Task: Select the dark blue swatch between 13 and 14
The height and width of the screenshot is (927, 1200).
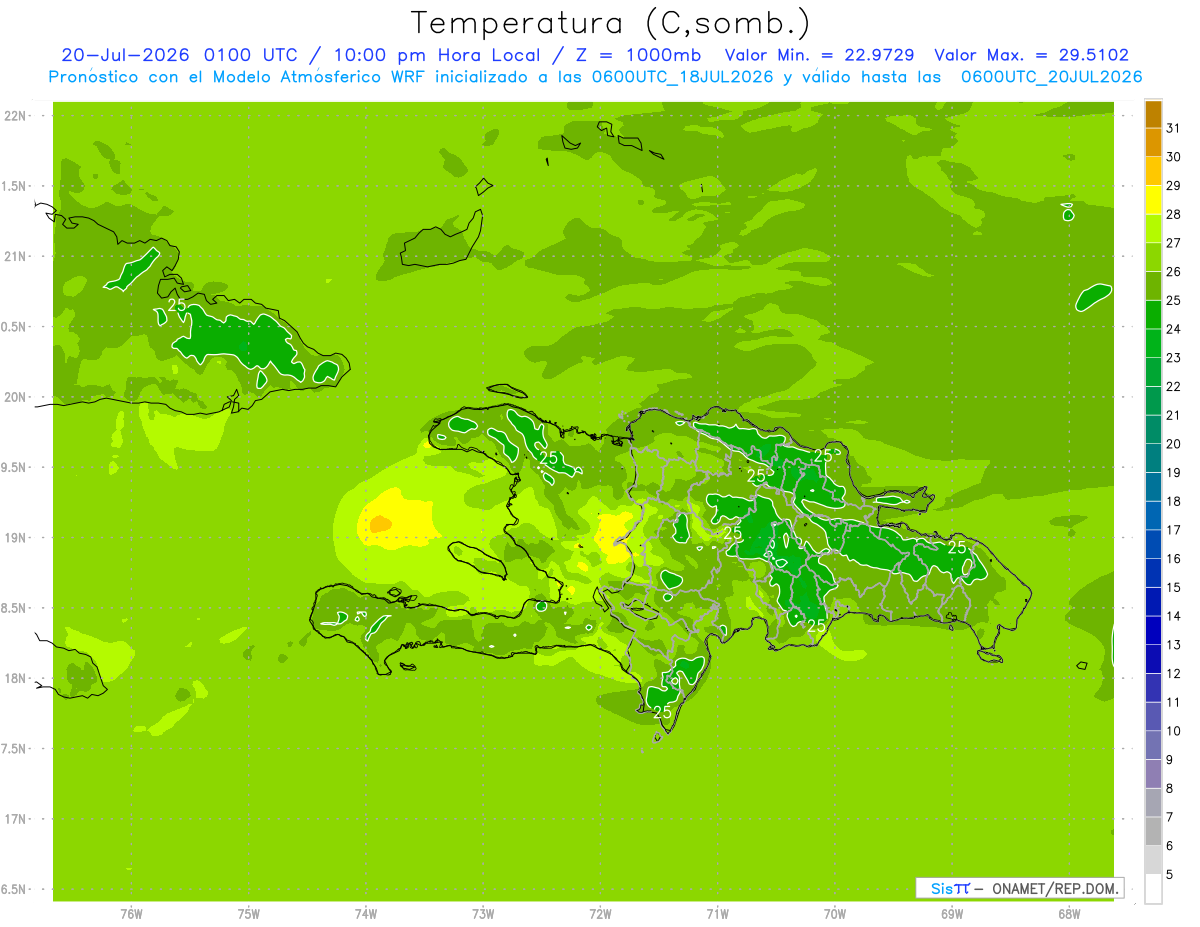Action: click(1153, 631)
